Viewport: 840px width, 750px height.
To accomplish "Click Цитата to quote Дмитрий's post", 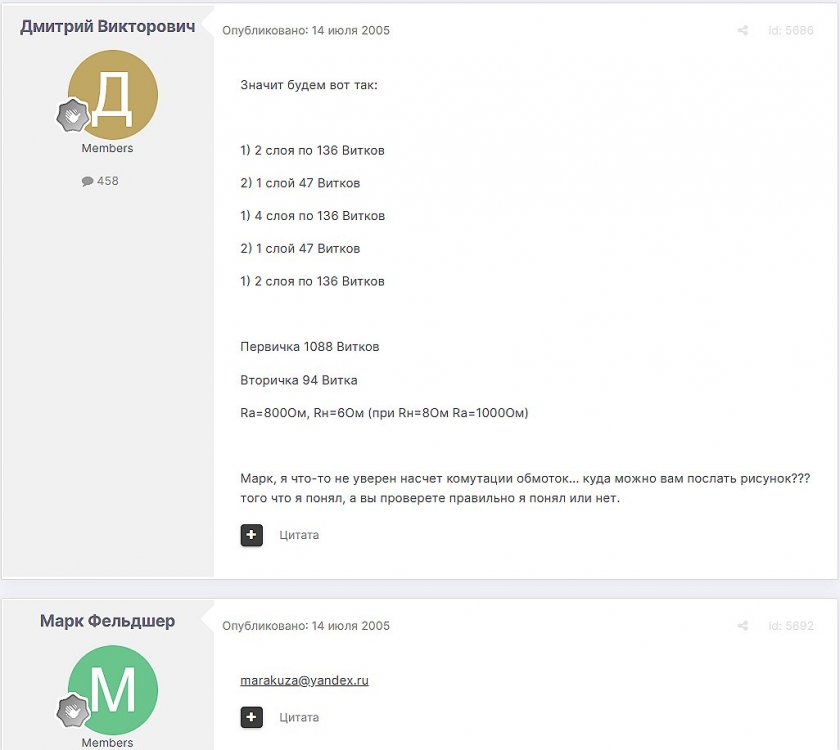I will pos(299,535).
